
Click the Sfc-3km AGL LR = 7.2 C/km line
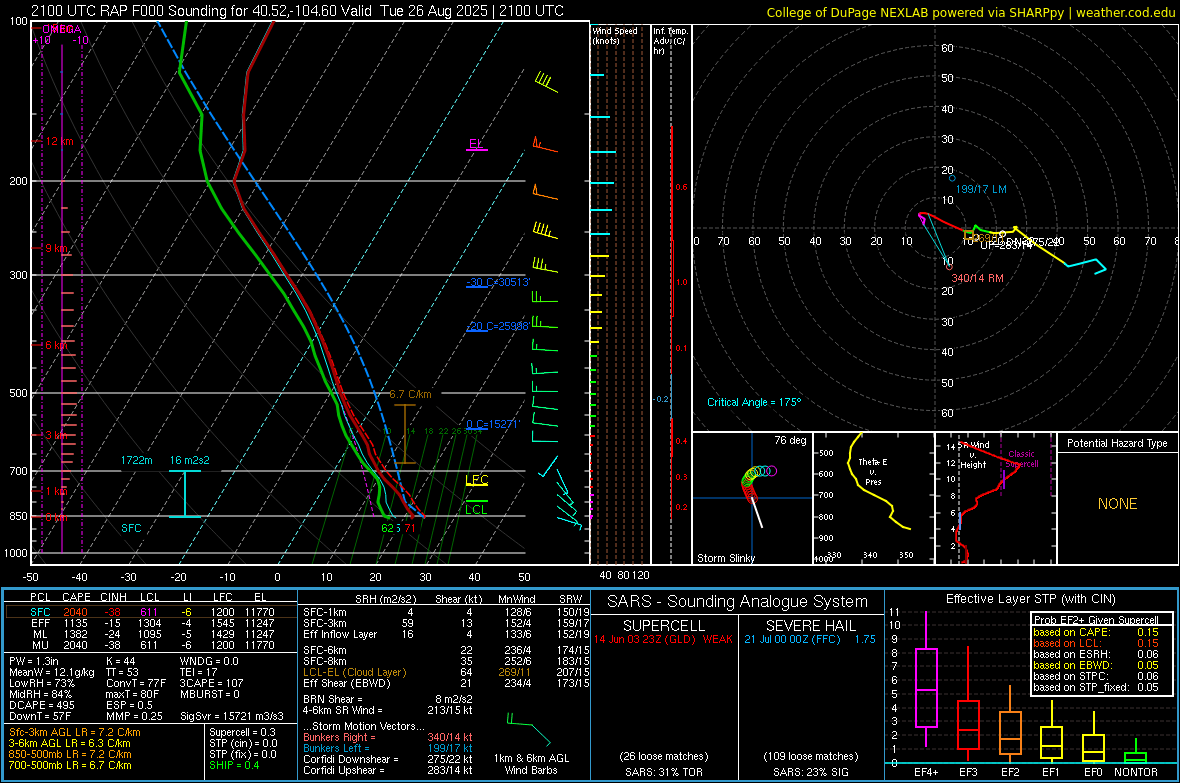click(75, 732)
